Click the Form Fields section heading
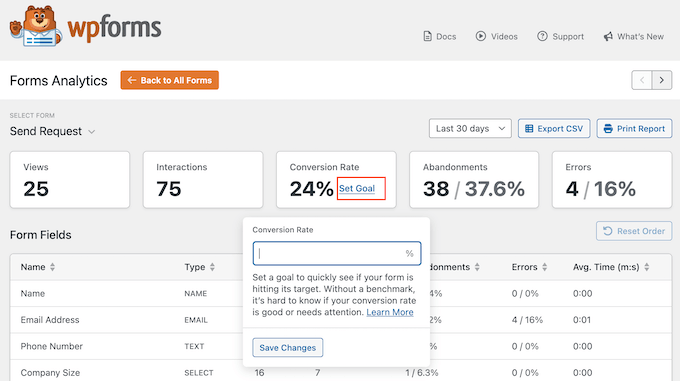This screenshot has width=680, height=384. click(x=41, y=235)
